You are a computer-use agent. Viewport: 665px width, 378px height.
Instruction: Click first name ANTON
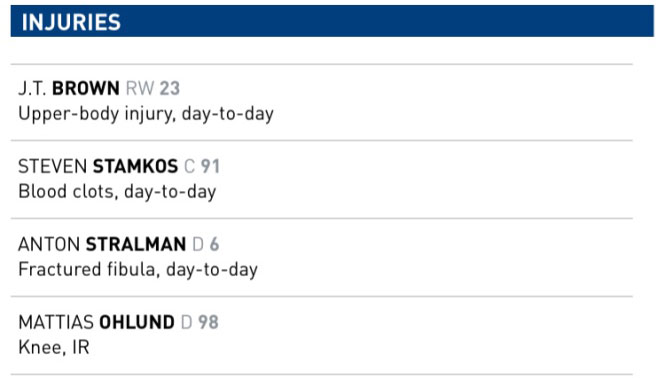click(x=49, y=244)
